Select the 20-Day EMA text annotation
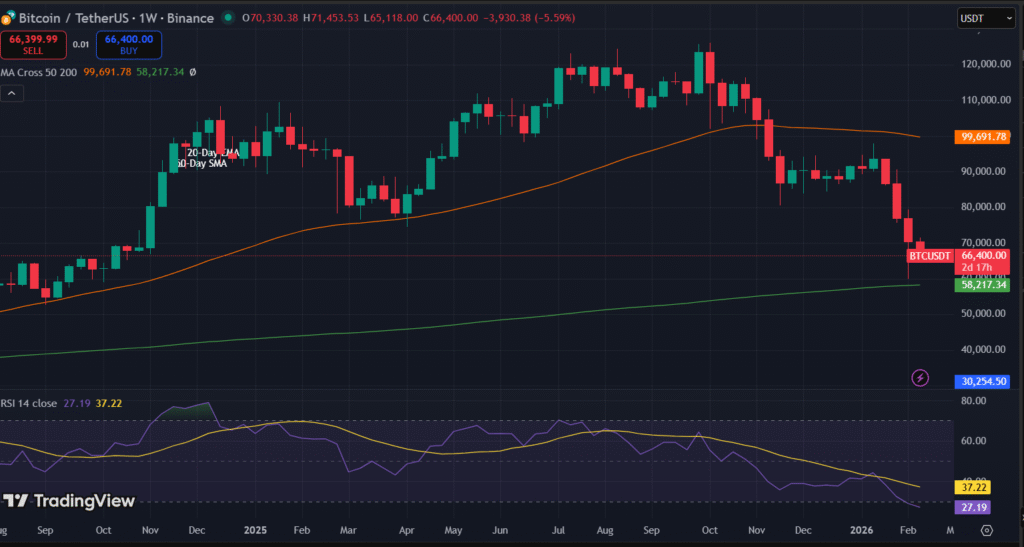1024x547 pixels. point(213,153)
